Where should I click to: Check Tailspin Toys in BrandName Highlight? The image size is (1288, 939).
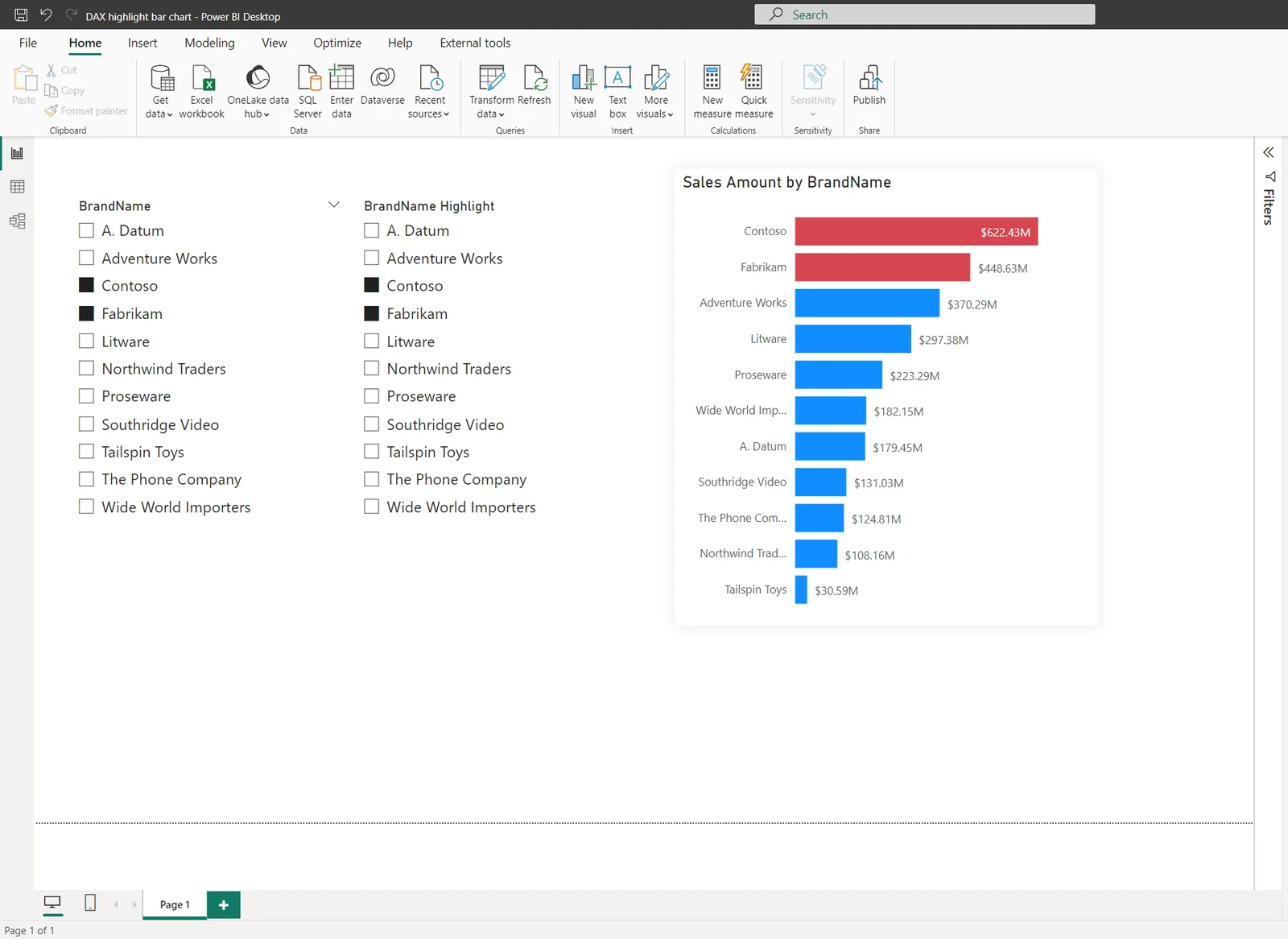pos(371,451)
